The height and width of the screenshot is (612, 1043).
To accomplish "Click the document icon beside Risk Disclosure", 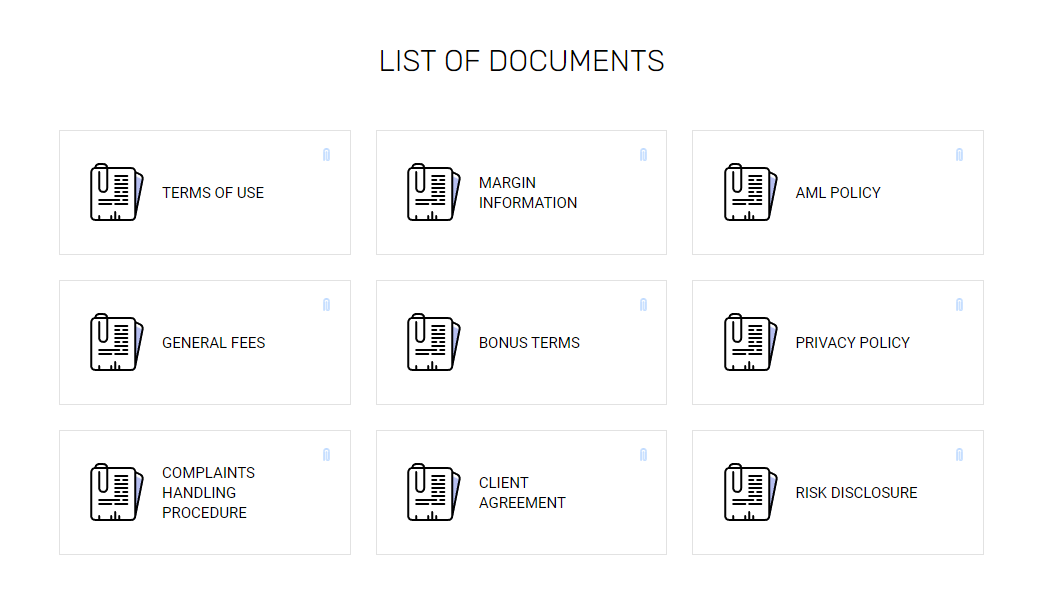I will [x=750, y=492].
